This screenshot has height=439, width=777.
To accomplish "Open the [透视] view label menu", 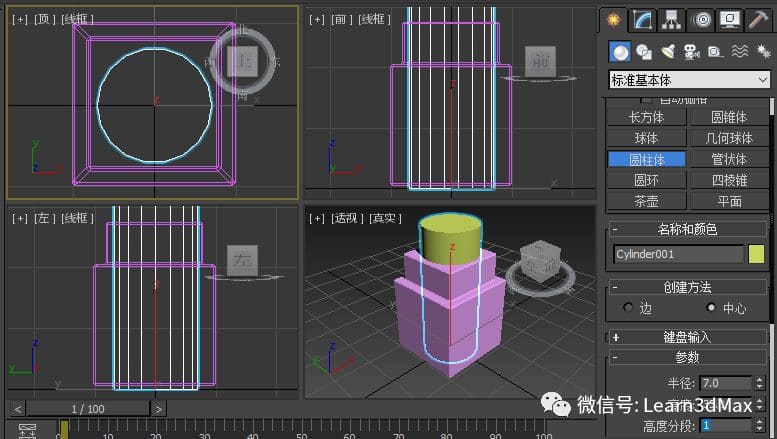I will point(347,219).
